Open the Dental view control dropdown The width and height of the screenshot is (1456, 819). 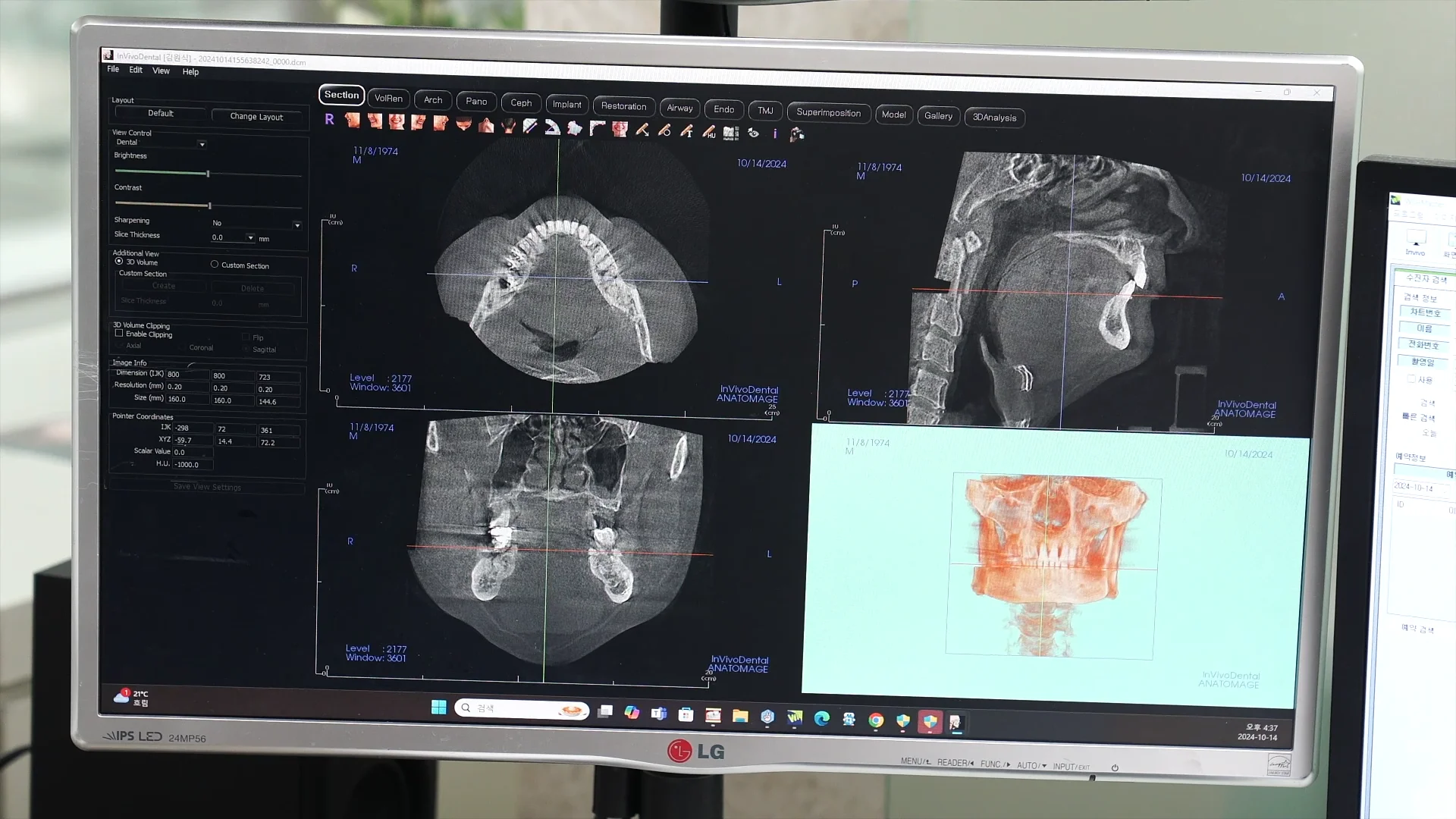202,144
